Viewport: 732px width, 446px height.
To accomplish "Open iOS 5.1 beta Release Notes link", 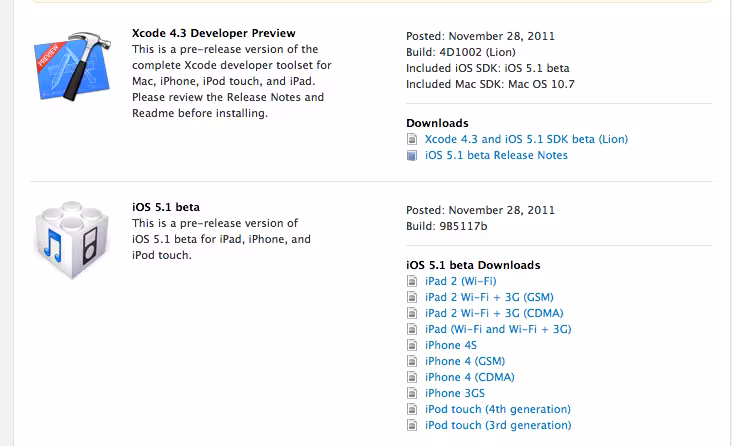I will point(496,155).
